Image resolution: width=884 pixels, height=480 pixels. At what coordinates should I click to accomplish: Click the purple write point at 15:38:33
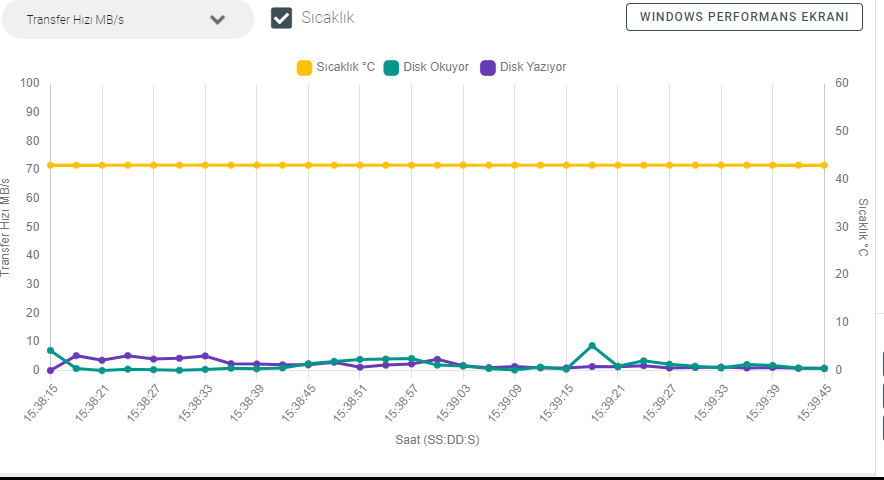[x=205, y=356]
